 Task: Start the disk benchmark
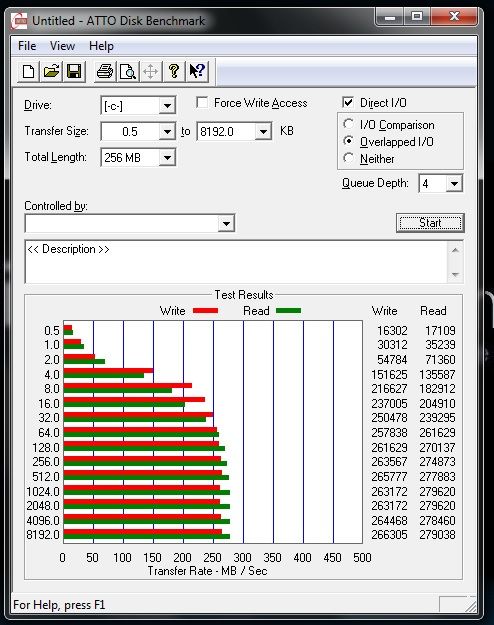430,223
